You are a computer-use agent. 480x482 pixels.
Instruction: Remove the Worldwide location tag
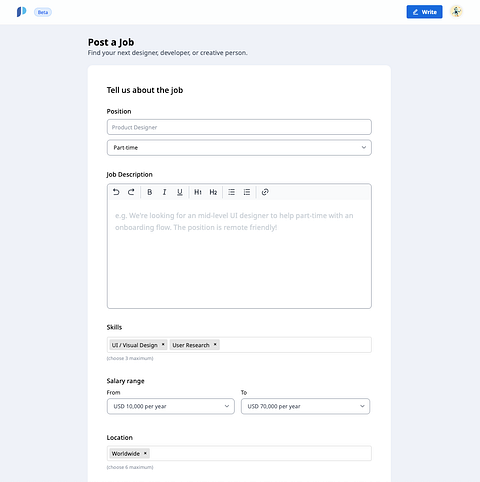tap(145, 453)
